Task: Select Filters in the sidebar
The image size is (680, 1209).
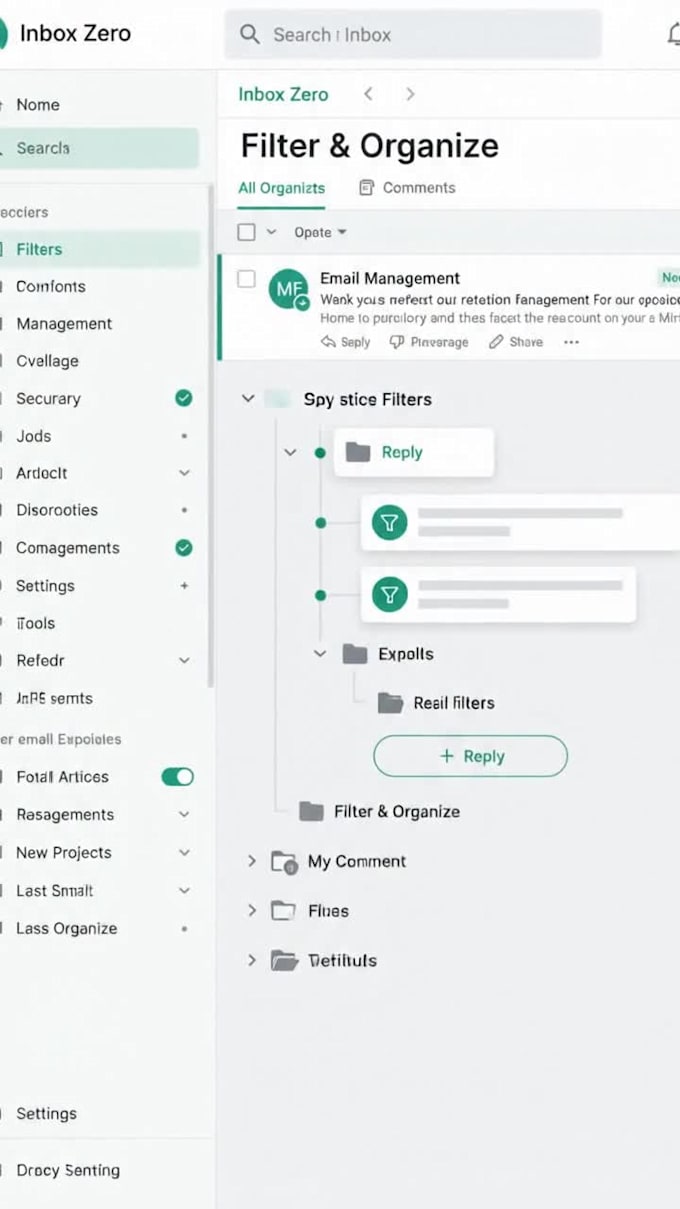Action: point(99,249)
